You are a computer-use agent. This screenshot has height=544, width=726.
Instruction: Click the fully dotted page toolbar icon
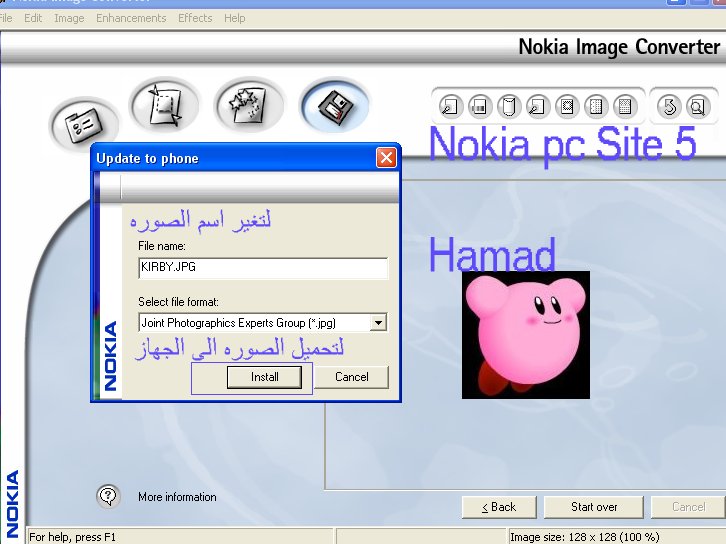click(x=625, y=106)
